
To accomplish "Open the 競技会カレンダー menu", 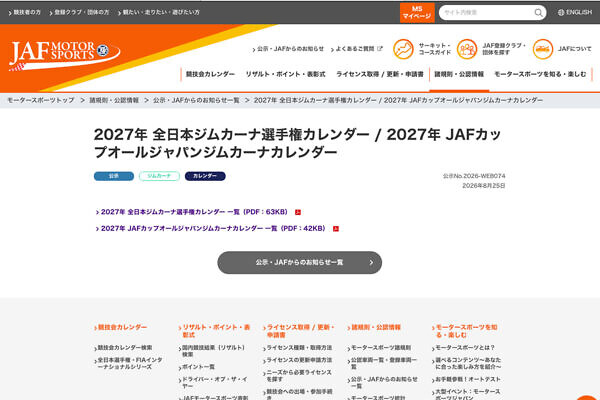I will click(x=210, y=74).
